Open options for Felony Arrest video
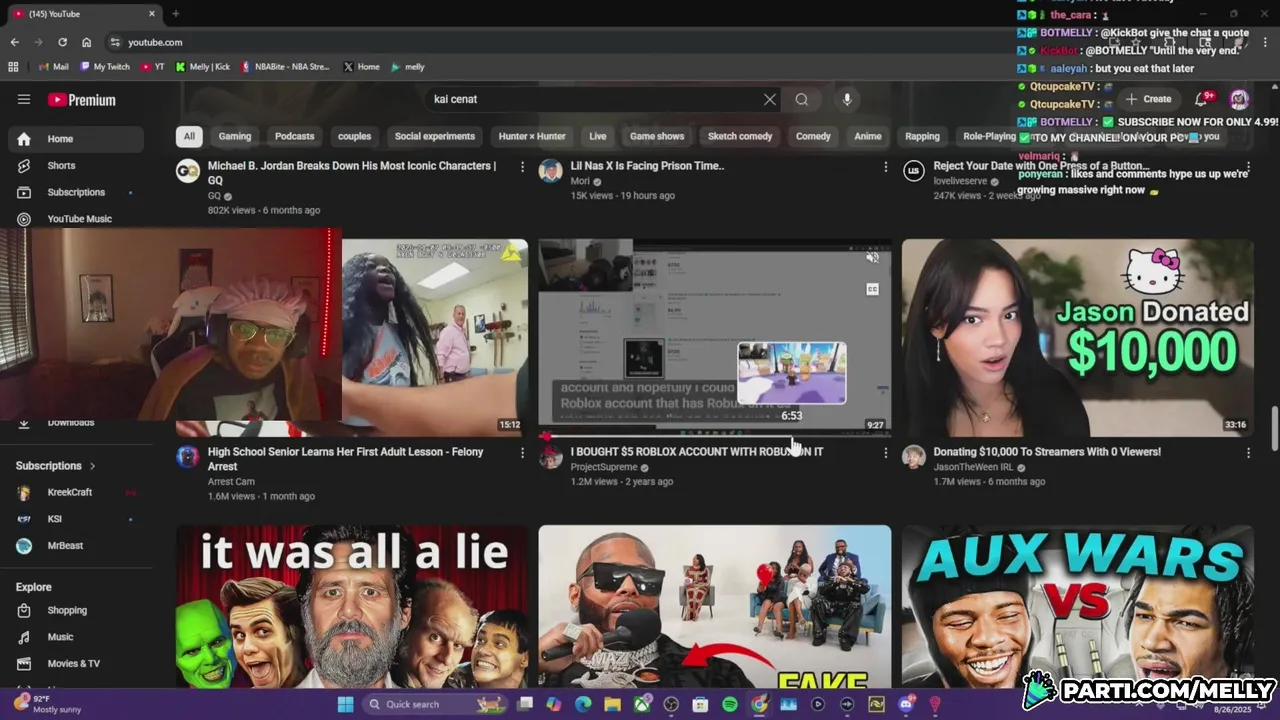This screenshot has width=1280, height=720. click(x=522, y=453)
